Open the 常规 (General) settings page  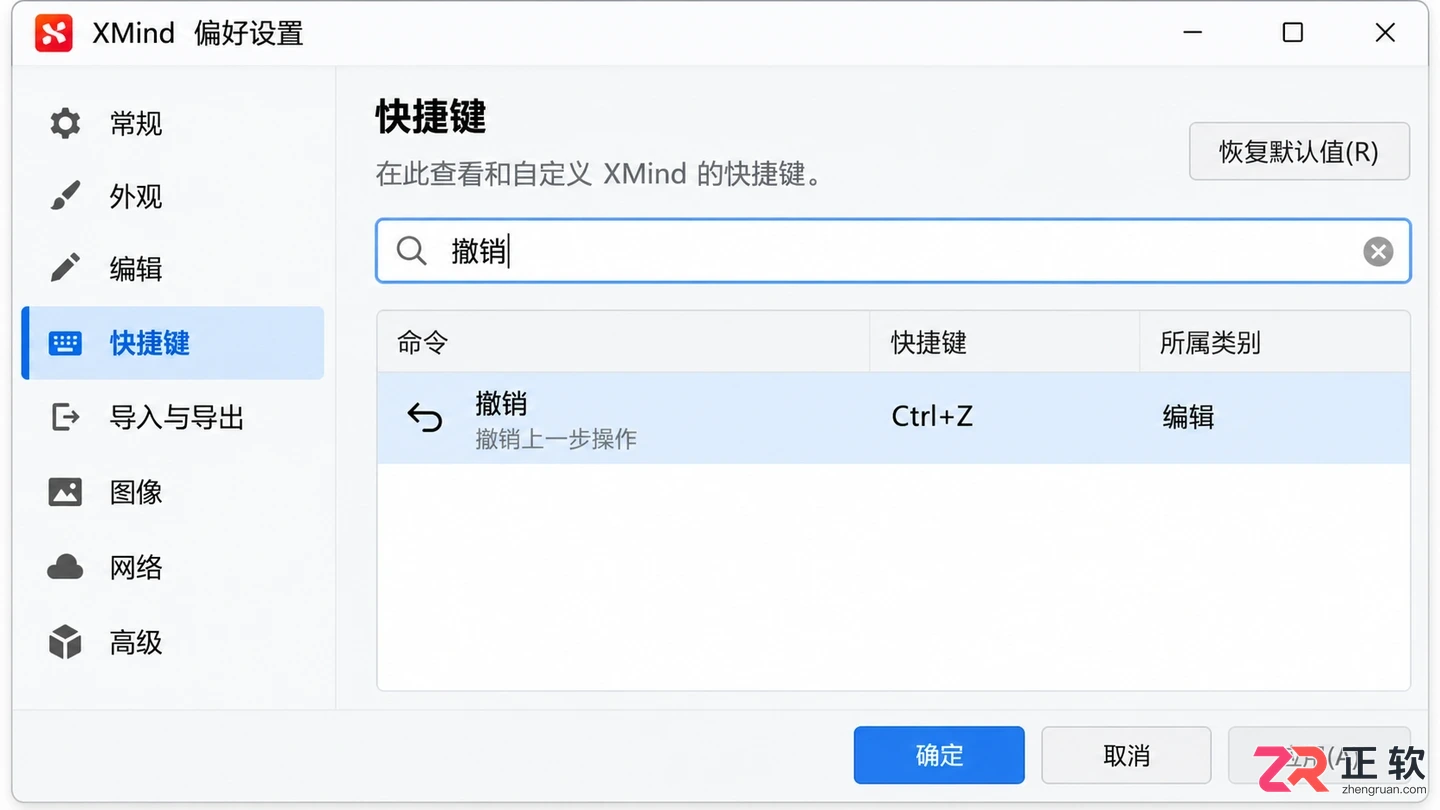click(172, 124)
